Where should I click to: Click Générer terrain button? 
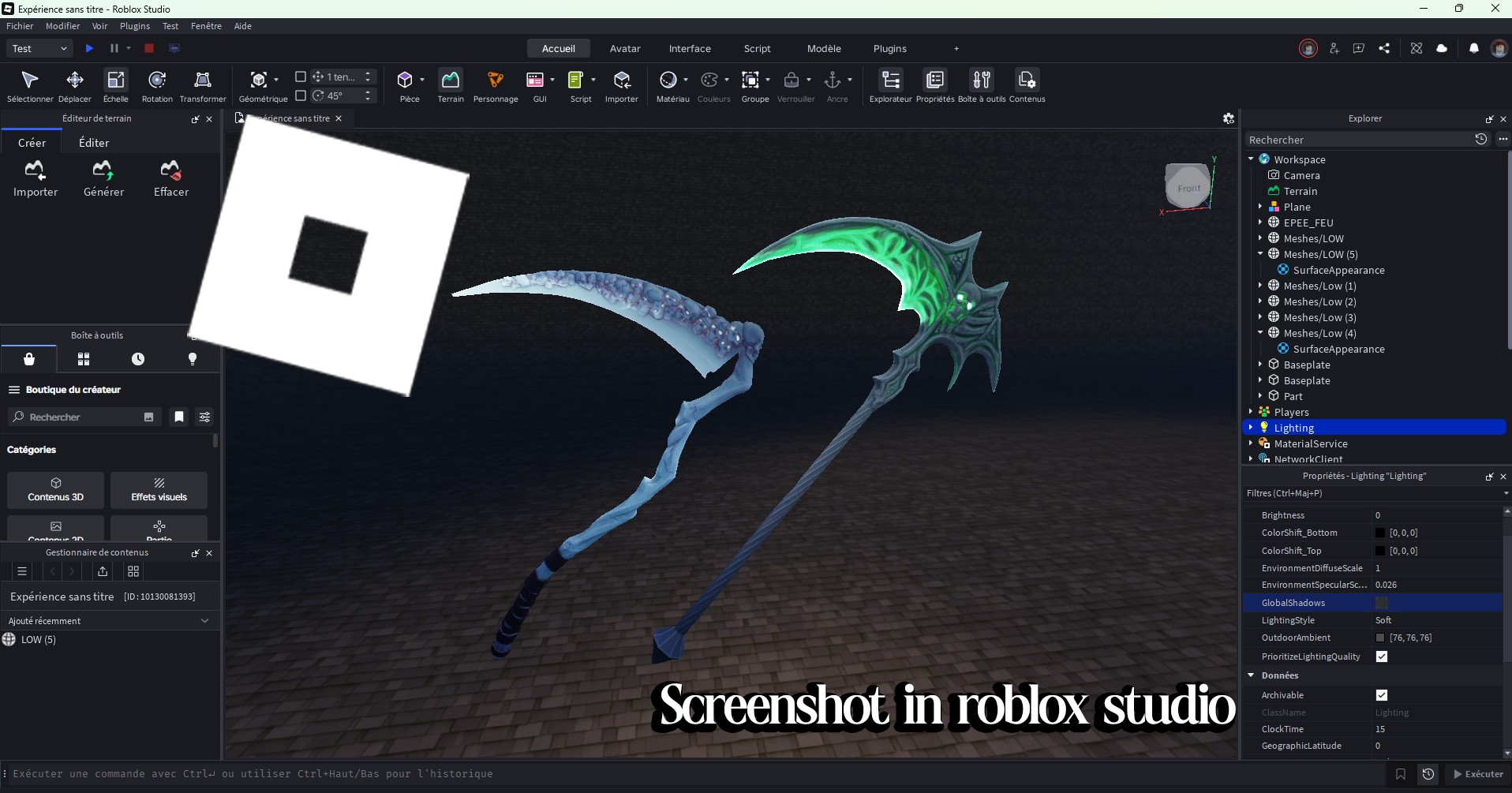[x=103, y=178]
